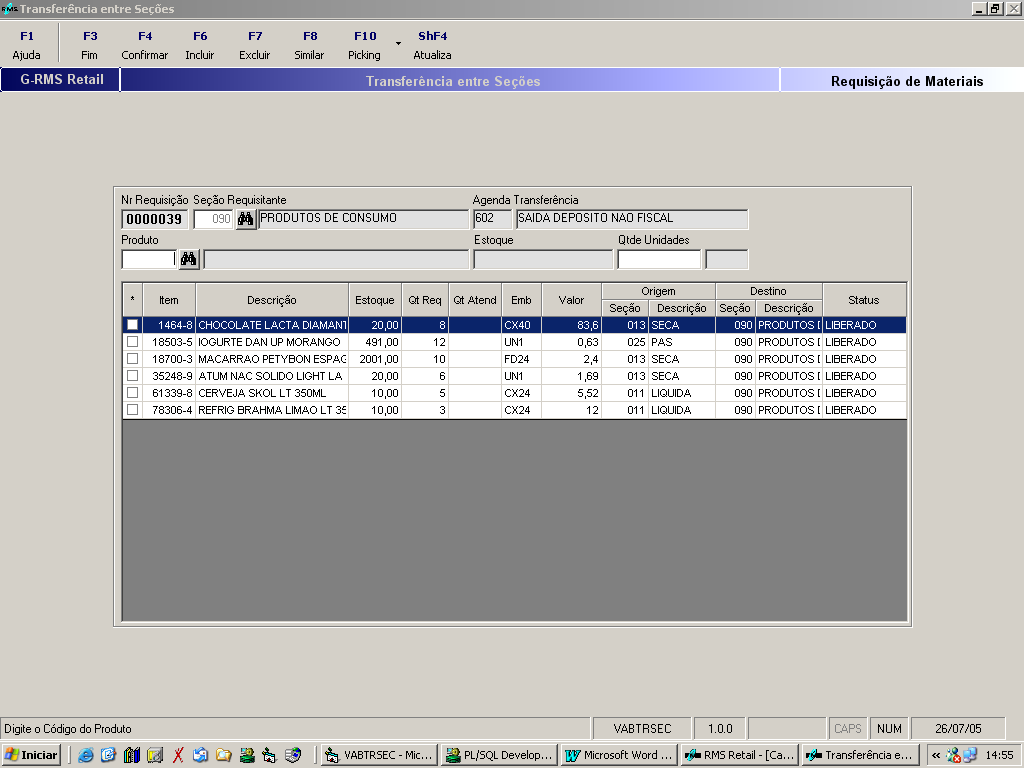Click the Qt Req column header

424,300
